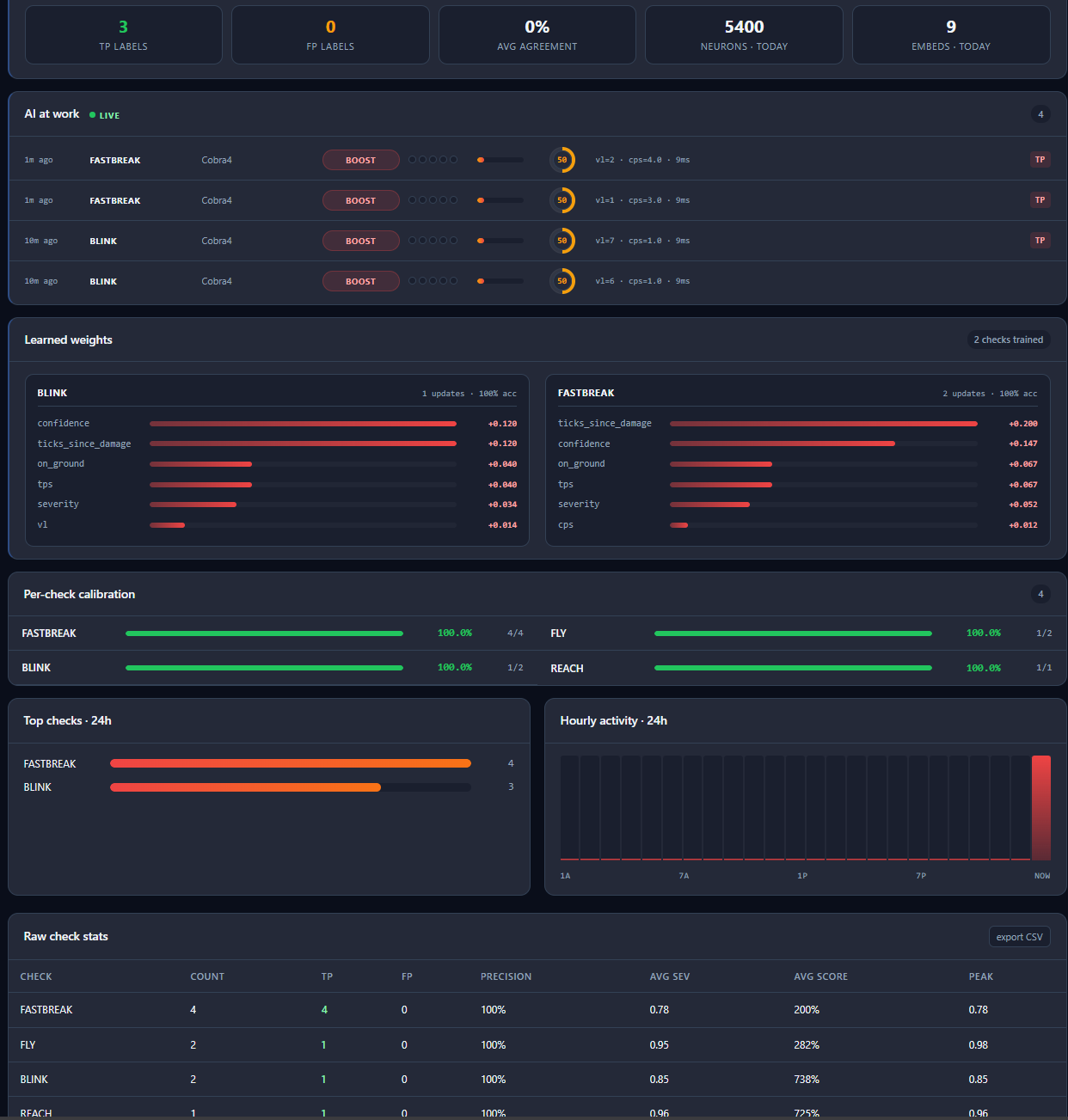The image size is (1068, 1120).
Task: Click the REACH calibration progress bar
Action: (793, 668)
